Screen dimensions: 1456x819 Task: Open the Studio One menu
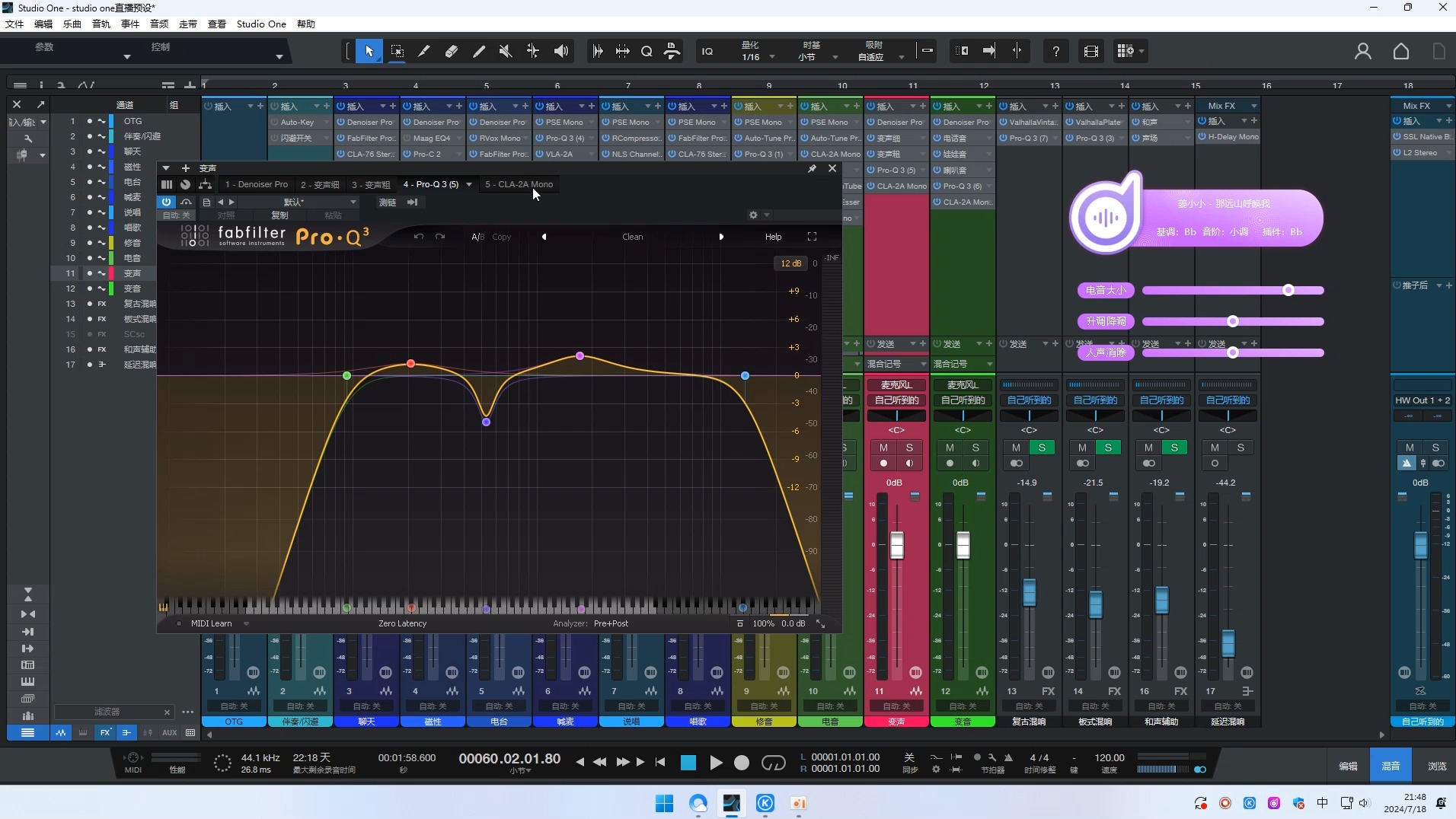(261, 24)
